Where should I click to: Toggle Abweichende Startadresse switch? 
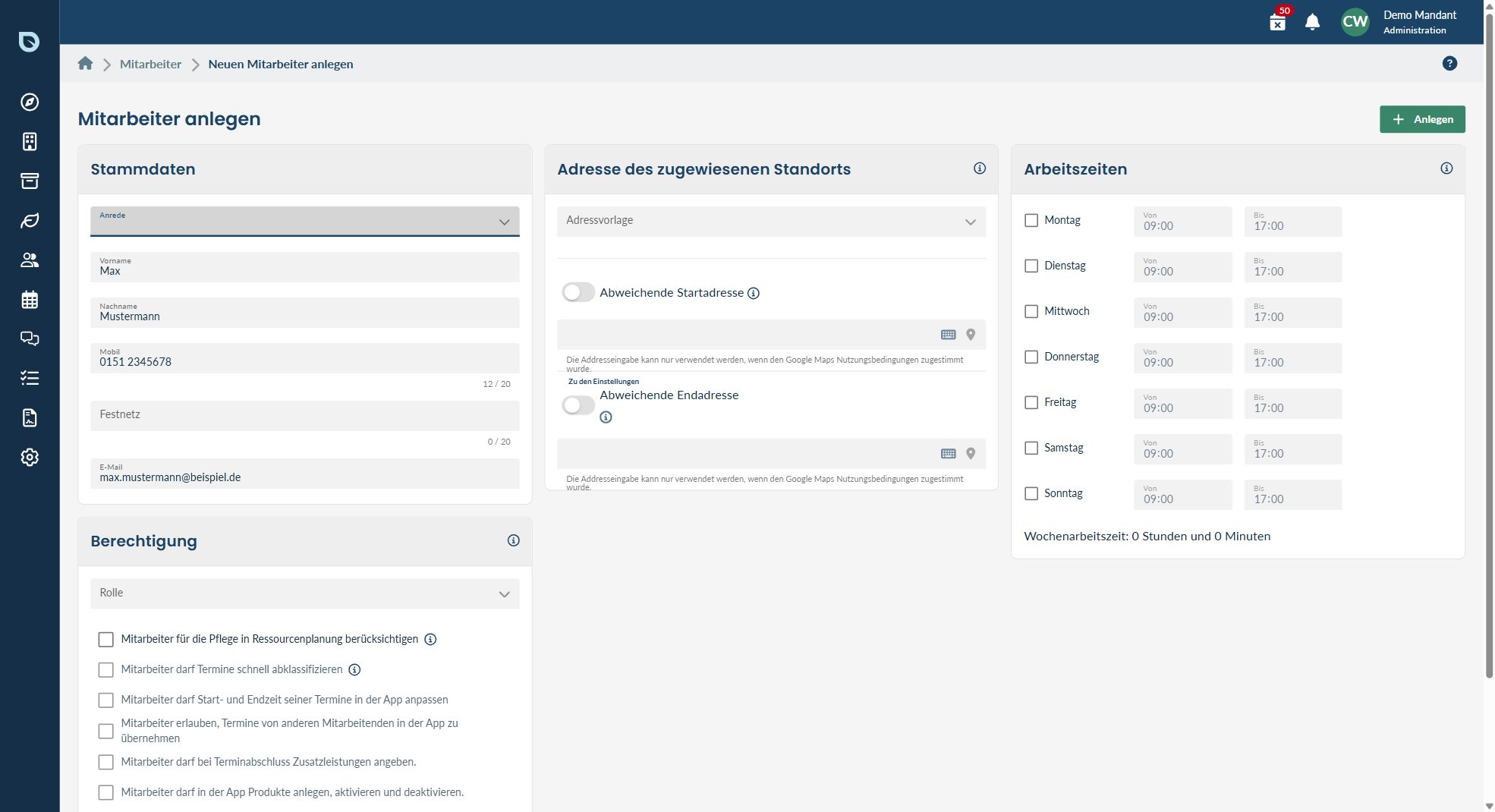point(578,292)
